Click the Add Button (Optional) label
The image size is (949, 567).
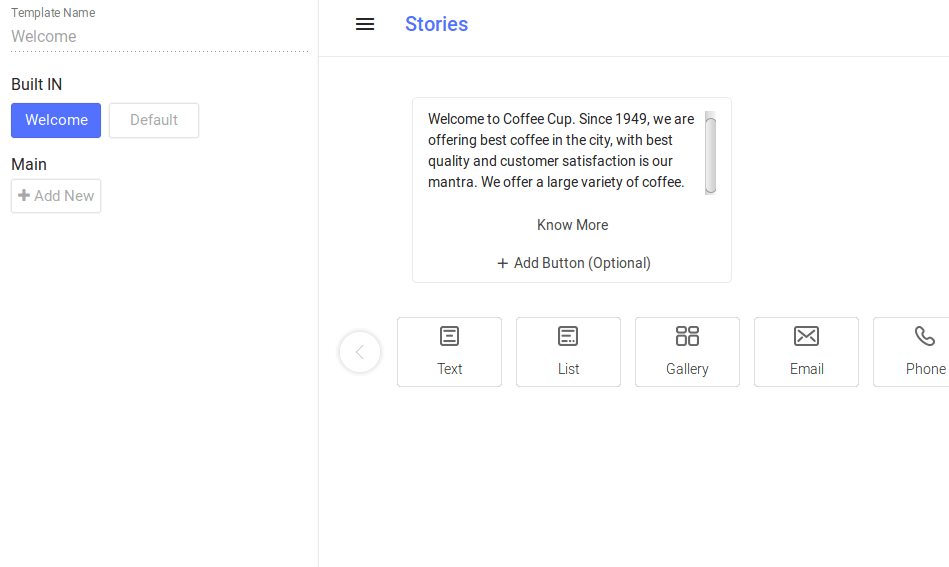point(582,263)
